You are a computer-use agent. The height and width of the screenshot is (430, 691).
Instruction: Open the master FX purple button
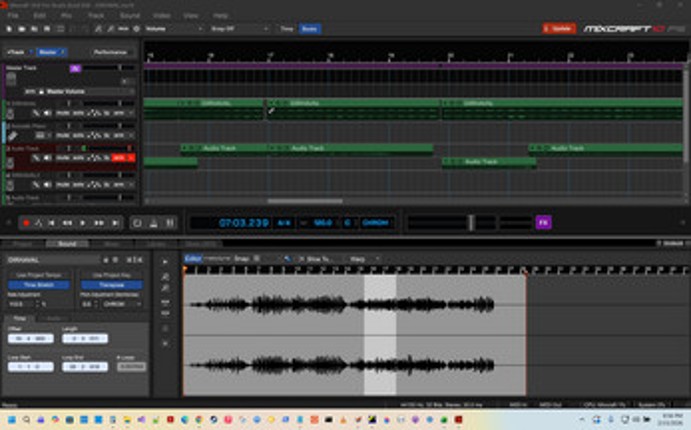pos(543,222)
